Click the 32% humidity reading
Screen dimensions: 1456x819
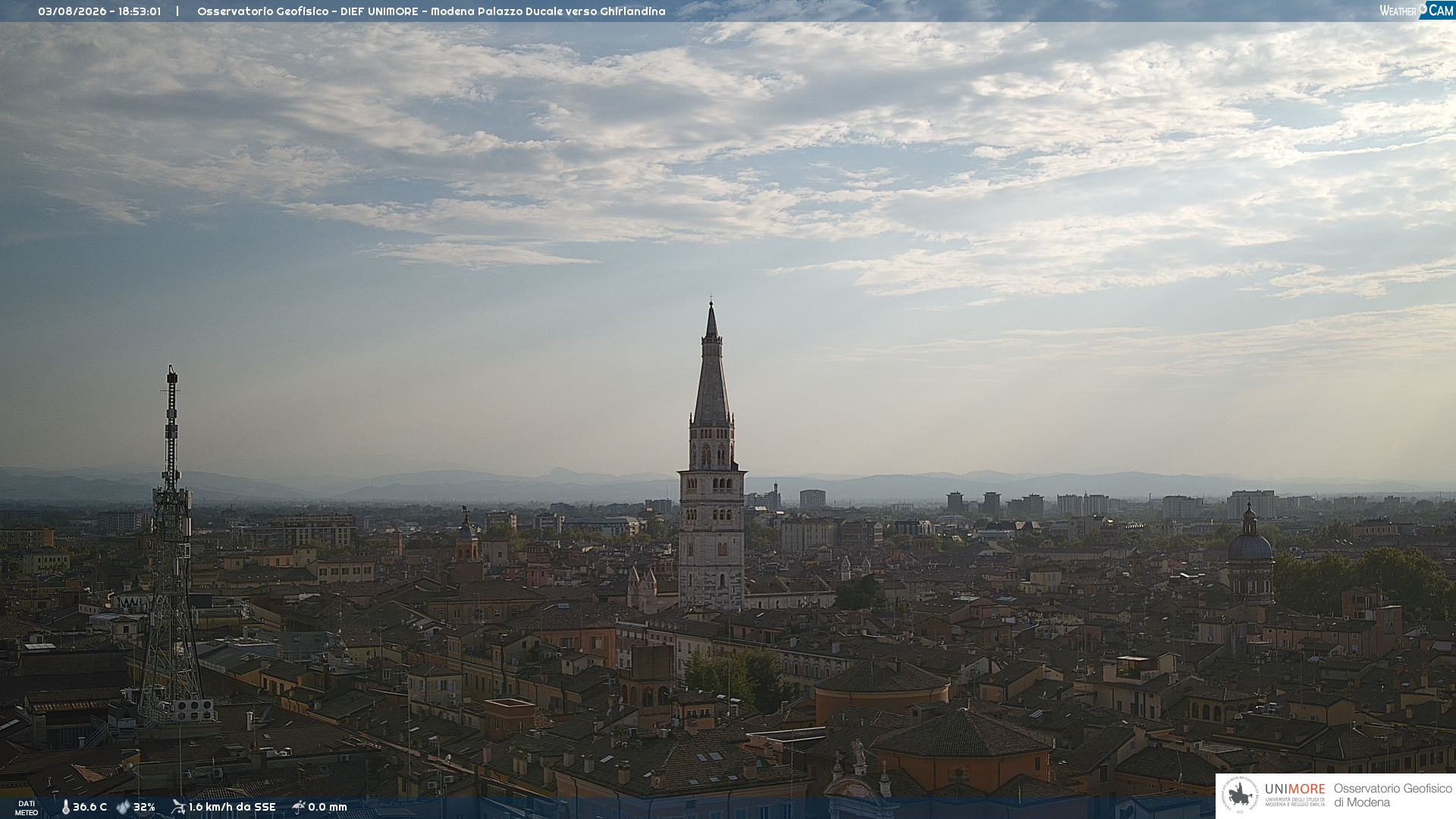(144, 808)
